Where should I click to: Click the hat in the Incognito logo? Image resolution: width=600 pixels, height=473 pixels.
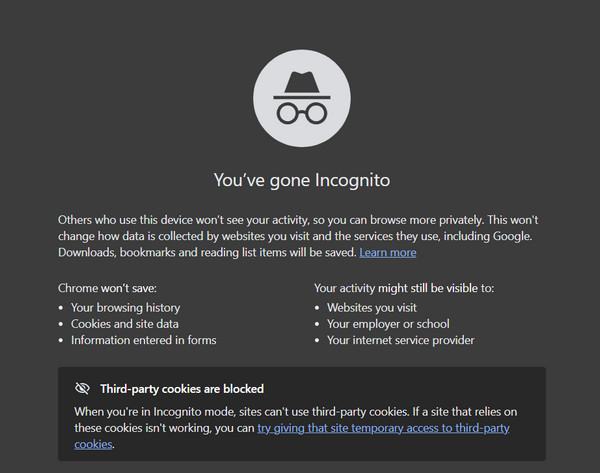(302, 85)
